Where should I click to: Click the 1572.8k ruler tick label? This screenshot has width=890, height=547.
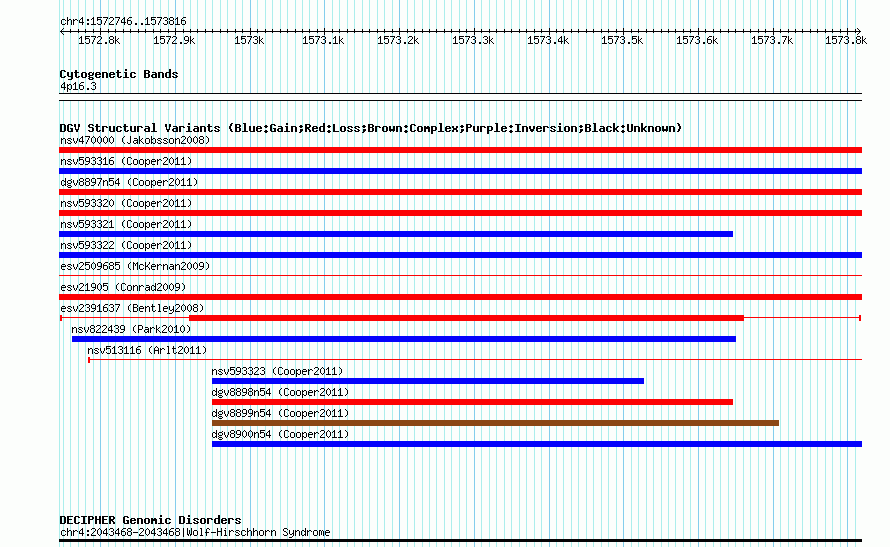99,41
